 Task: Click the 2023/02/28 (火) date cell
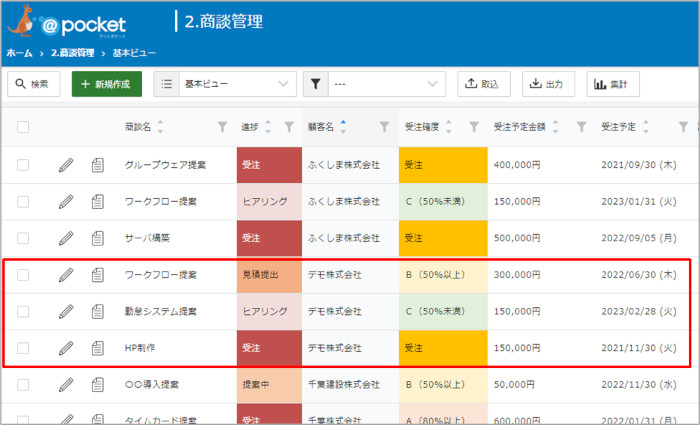point(639,312)
